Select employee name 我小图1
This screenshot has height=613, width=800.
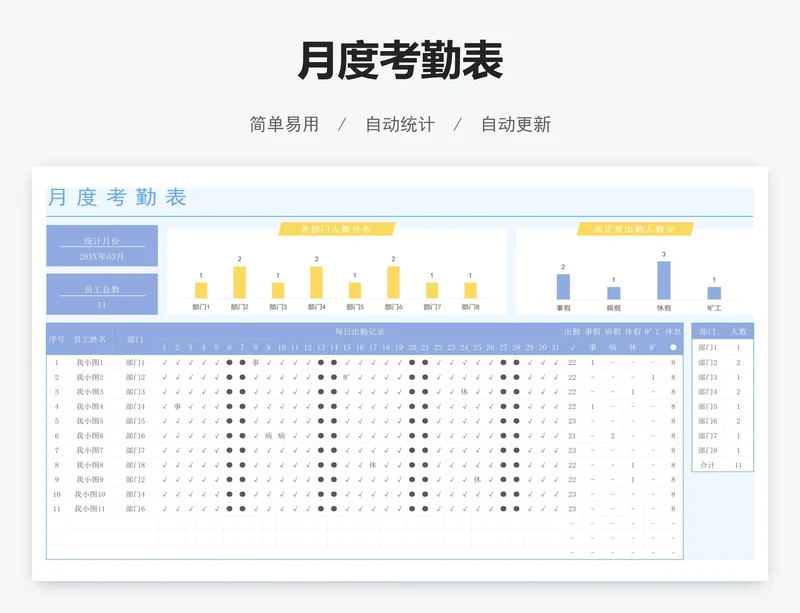(x=90, y=362)
